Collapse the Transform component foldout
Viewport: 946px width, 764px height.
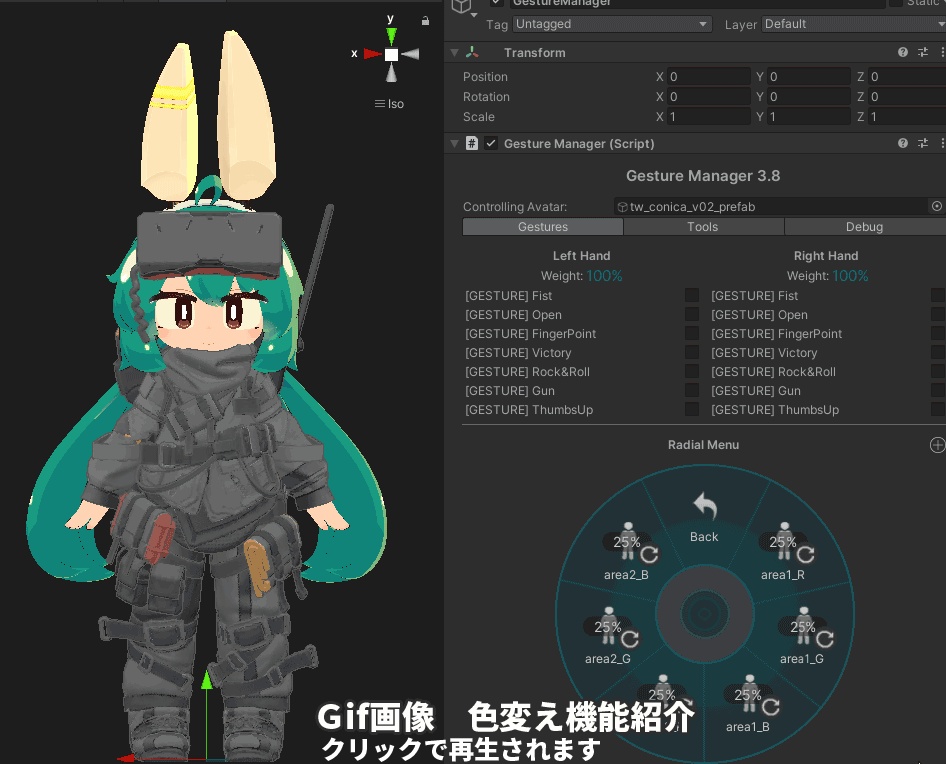[454, 52]
